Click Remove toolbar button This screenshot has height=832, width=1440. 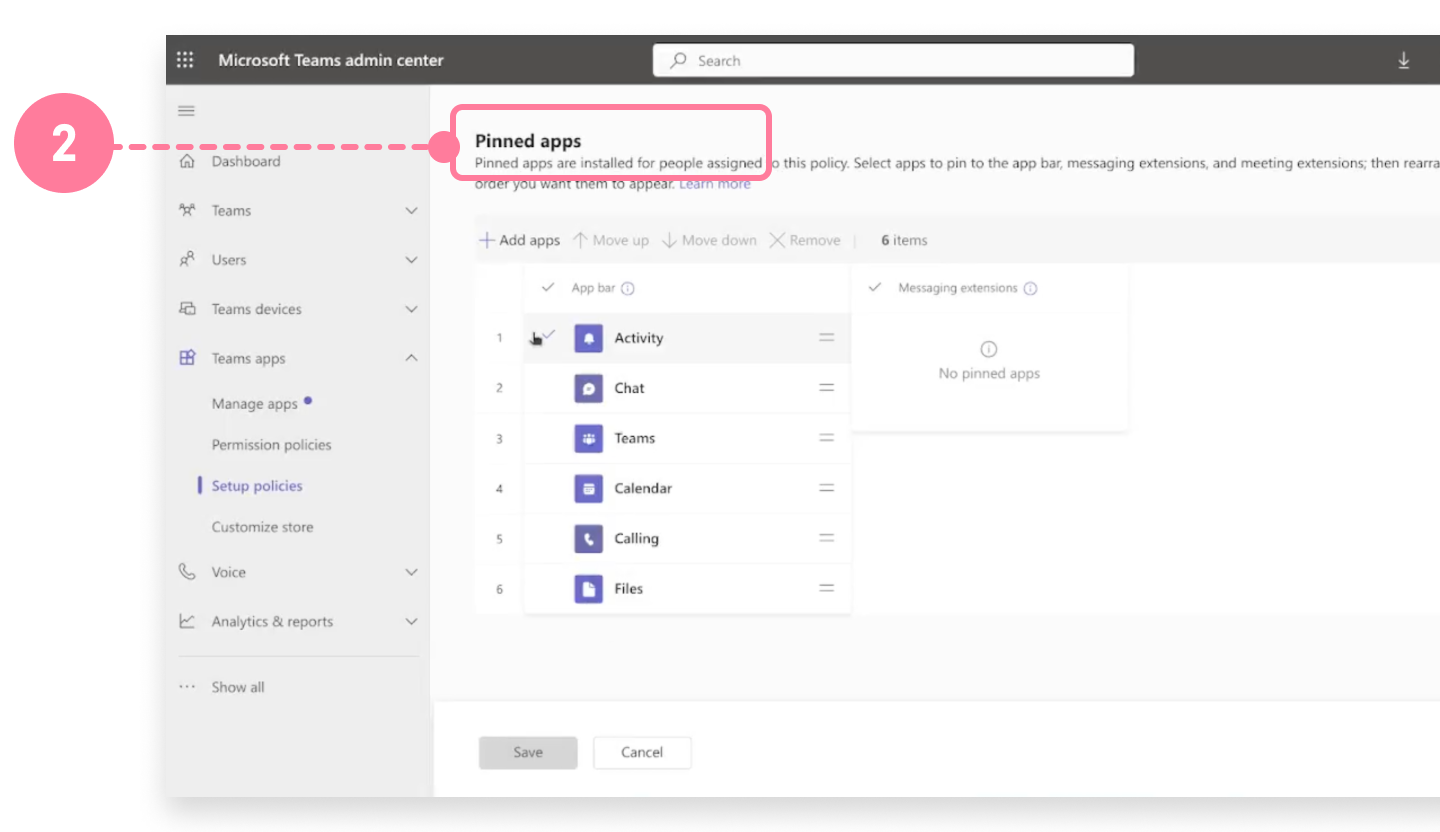pyautogui.click(x=805, y=240)
